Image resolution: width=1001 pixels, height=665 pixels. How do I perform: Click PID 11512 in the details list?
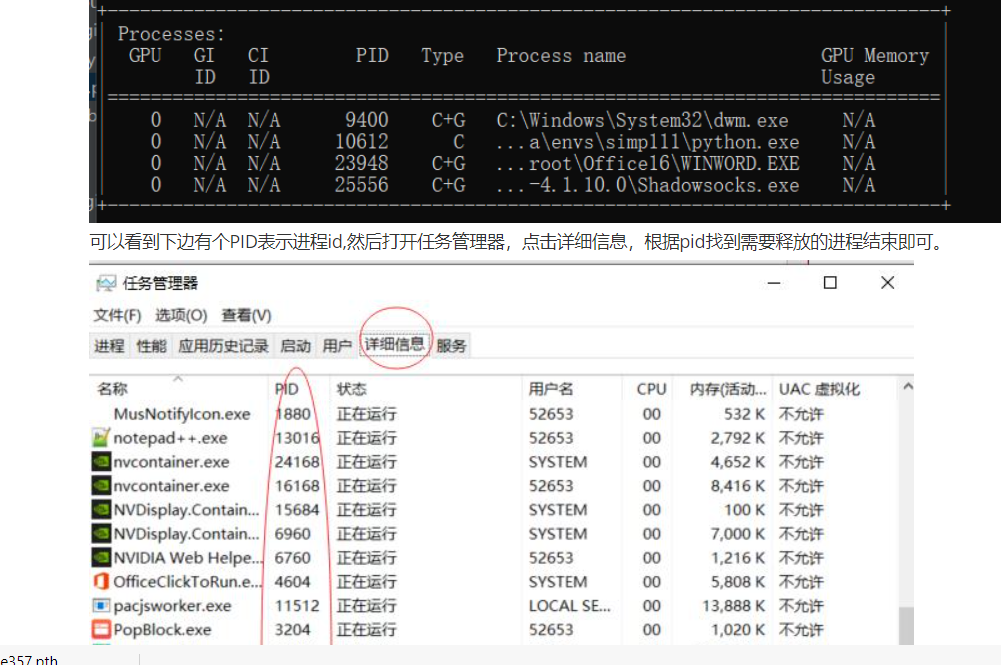coord(297,606)
